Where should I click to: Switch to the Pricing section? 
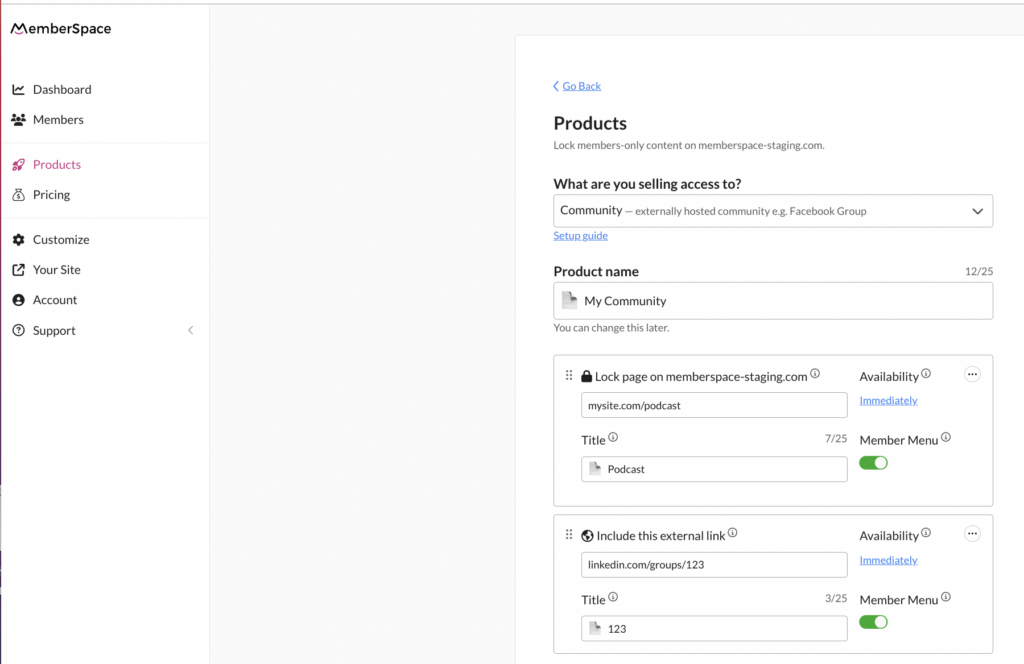(x=52, y=194)
